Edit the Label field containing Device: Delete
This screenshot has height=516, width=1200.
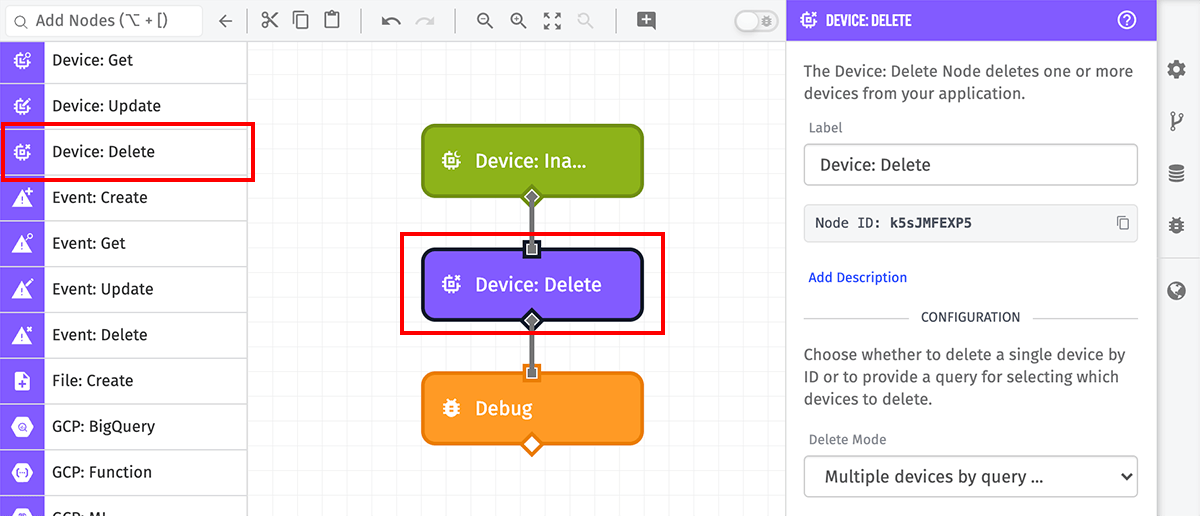tap(970, 165)
